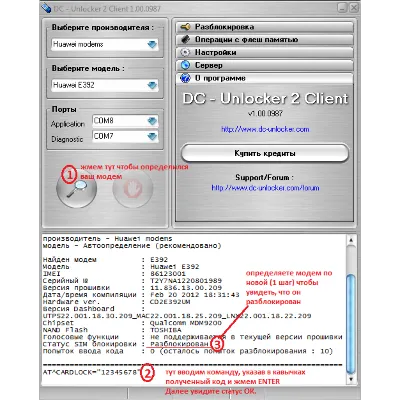The height and width of the screenshot is (400, 400).
Task: Click the globe icon beside Сервер
Action: [185, 65]
